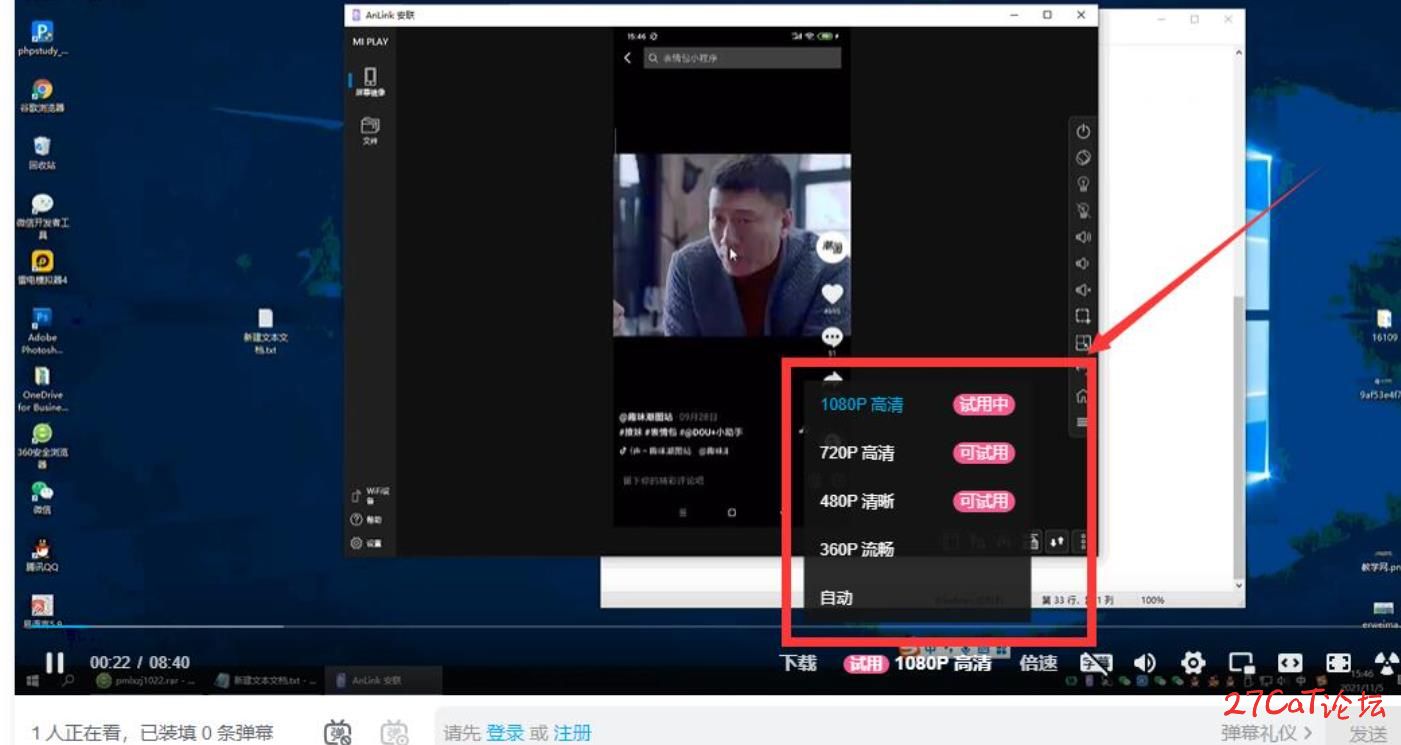Open 帮助 help in AnLink sidebar
This screenshot has height=745, width=1401.
click(366, 520)
